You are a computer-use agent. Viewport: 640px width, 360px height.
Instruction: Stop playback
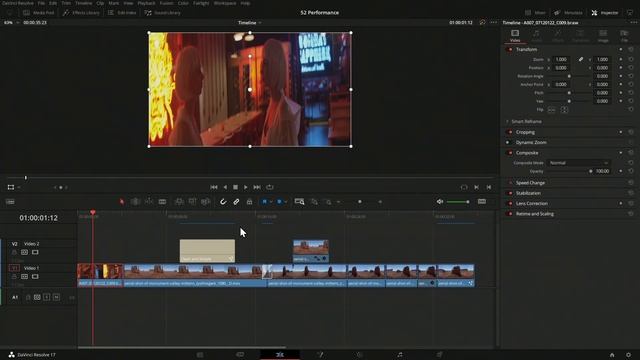click(x=236, y=187)
